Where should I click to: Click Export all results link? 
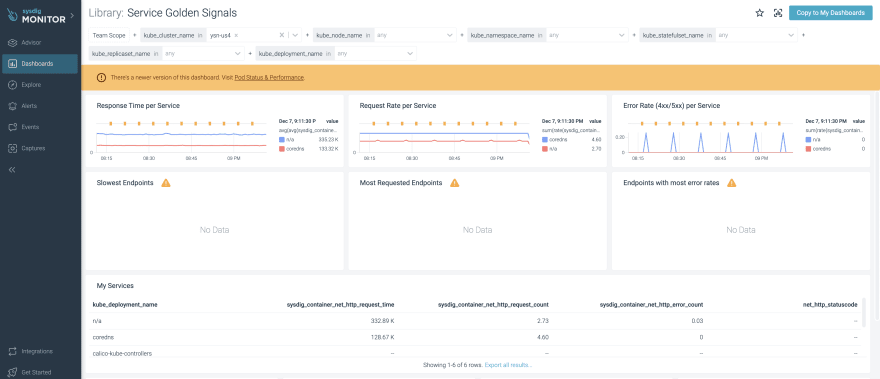[508, 365]
